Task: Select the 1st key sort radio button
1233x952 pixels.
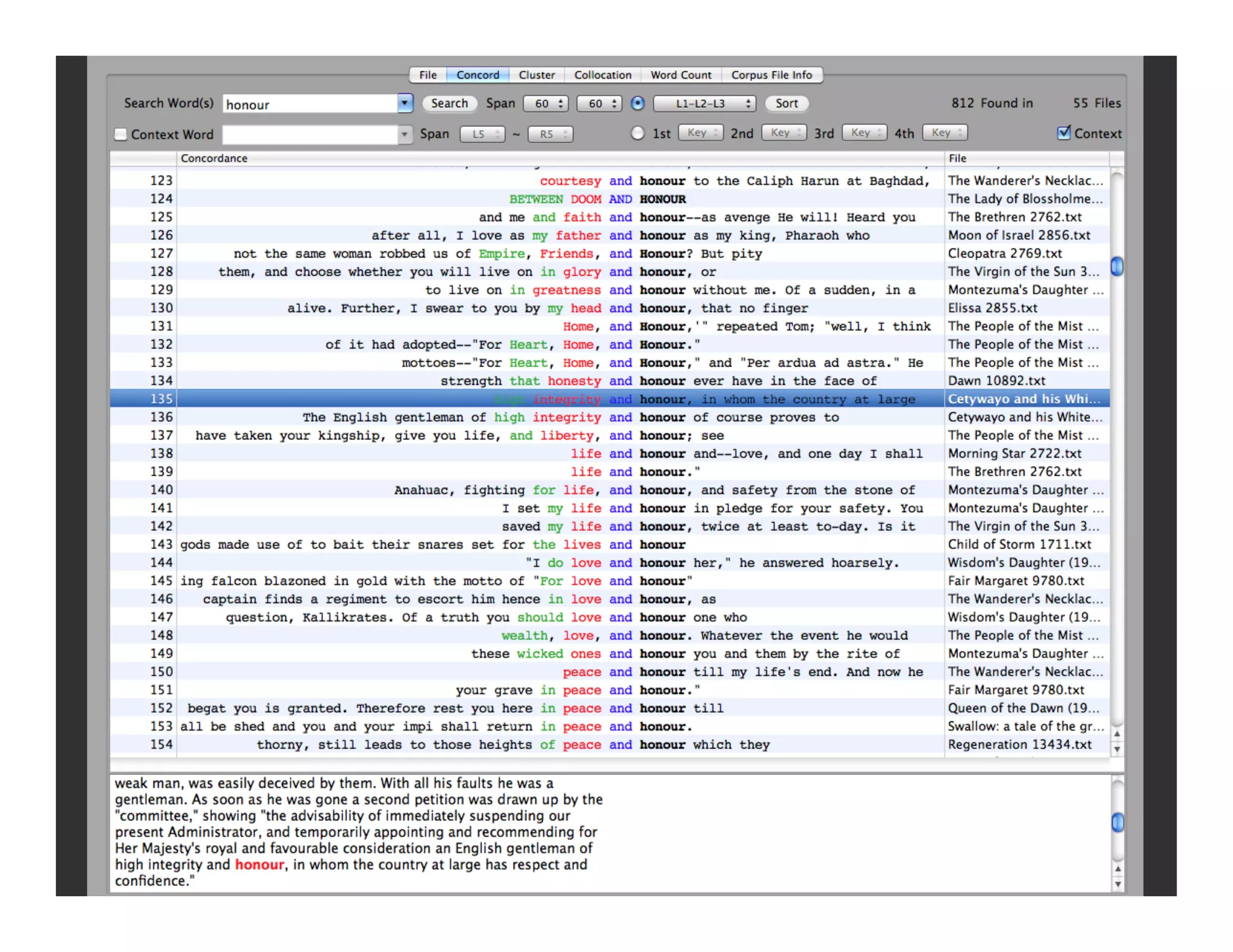Action: [x=638, y=134]
